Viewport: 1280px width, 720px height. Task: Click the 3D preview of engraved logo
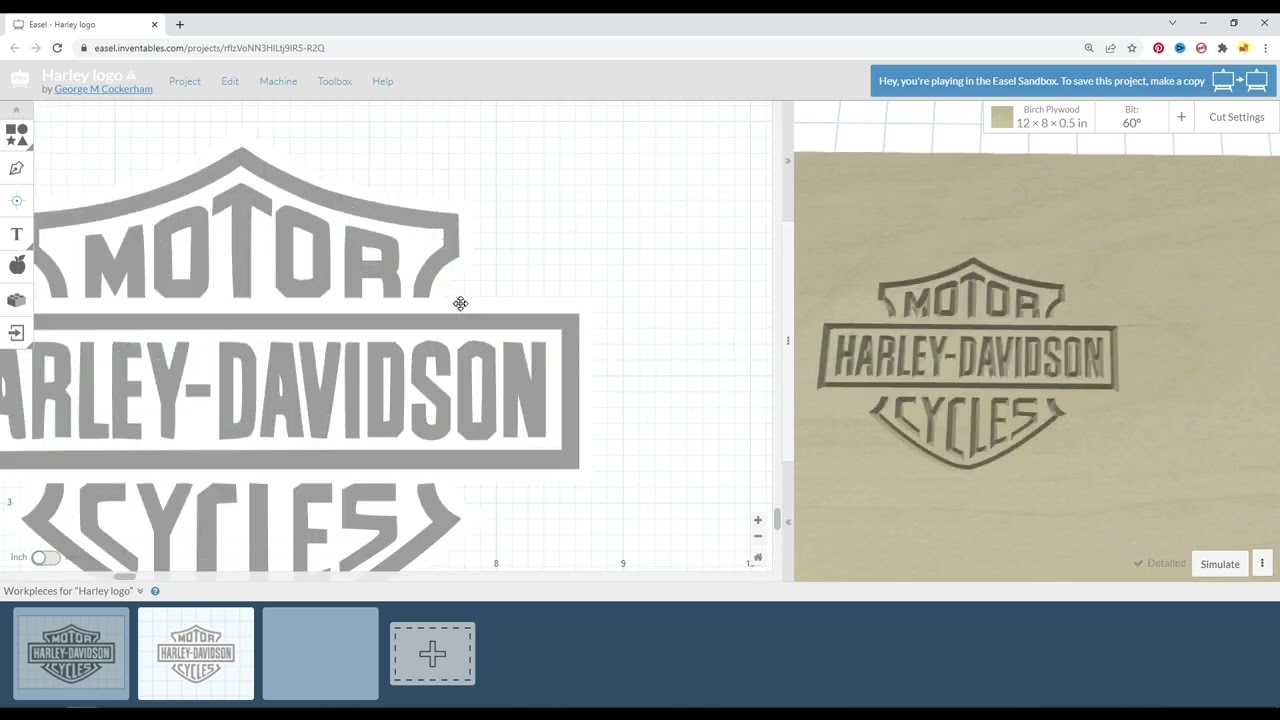click(968, 364)
